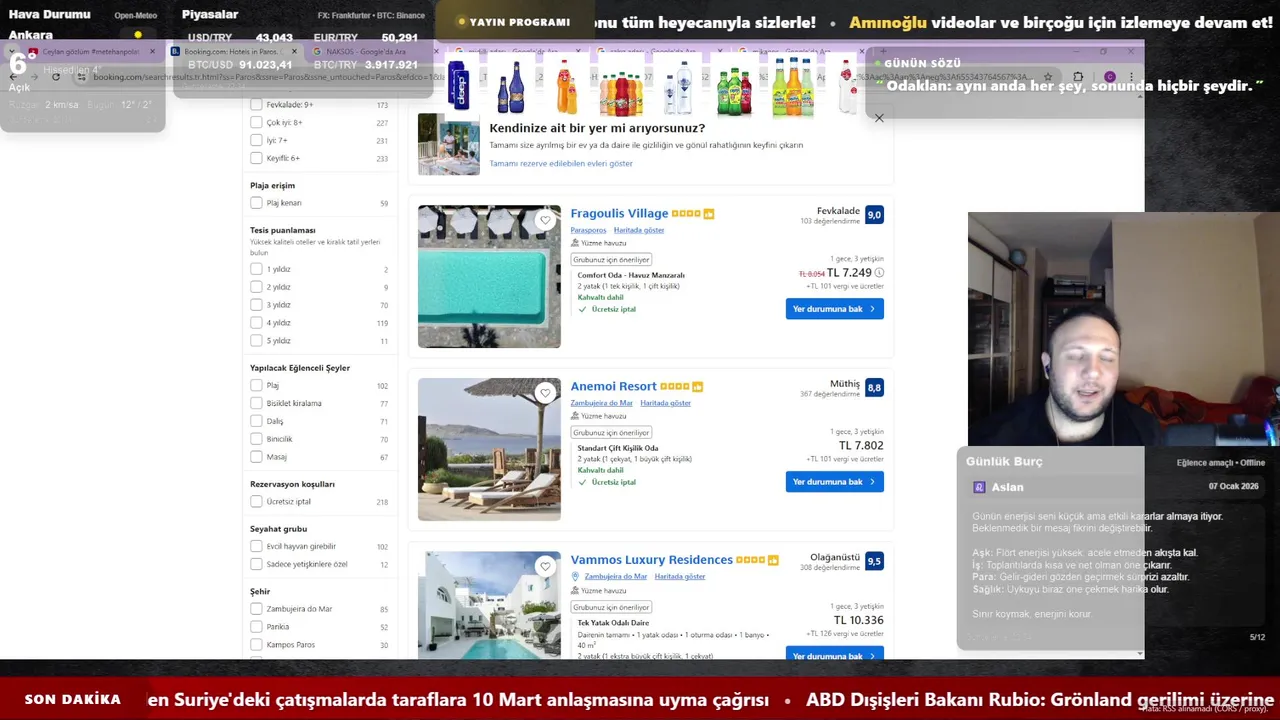Image resolution: width=1280 pixels, height=720 pixels.
Task: Click the pool icon under Fragoulis Village
Action: (575, 243)
